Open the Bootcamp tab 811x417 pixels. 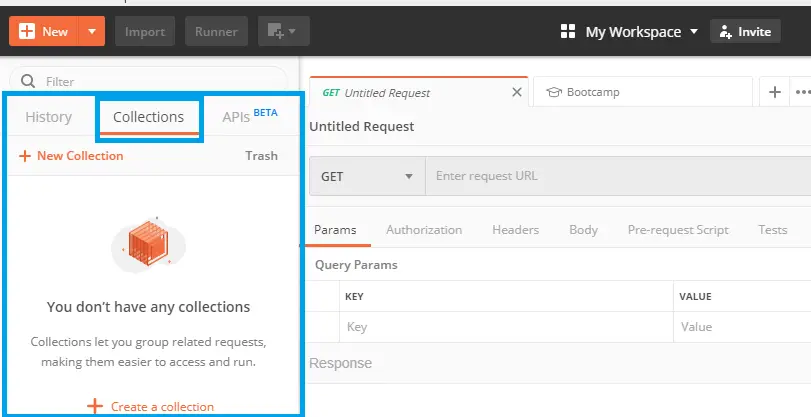coord(640,92)
